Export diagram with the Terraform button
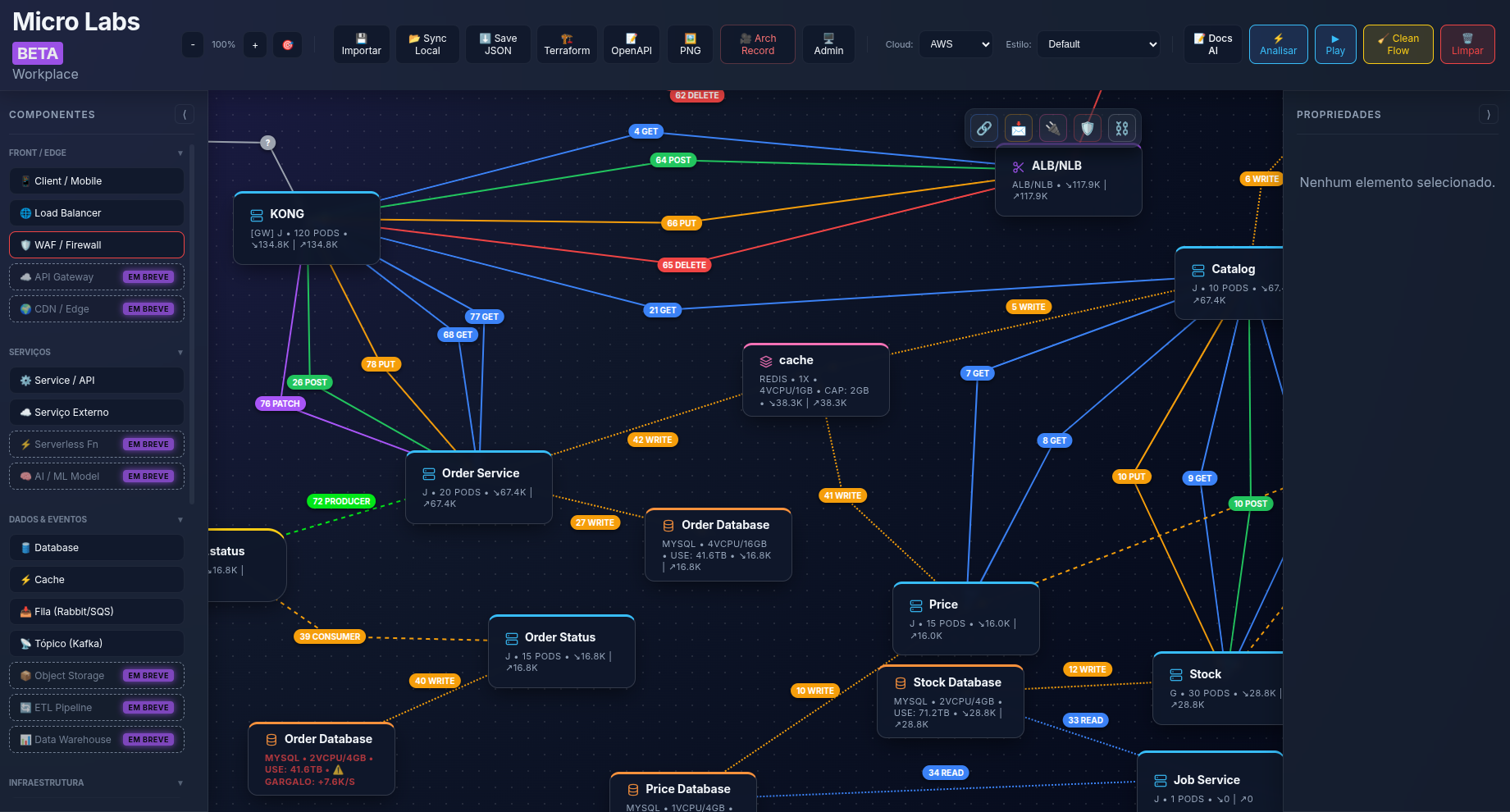This screenshot has height=812, width=1510. [x=567, y=44]
